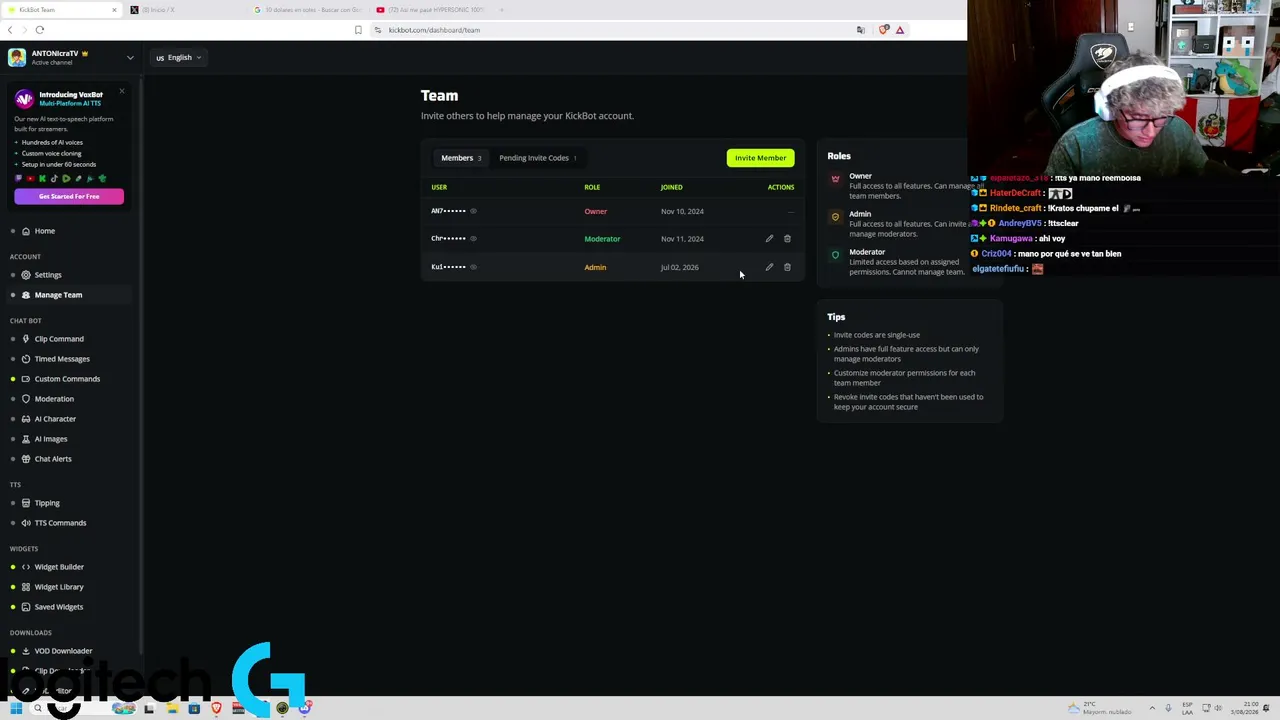Switch to the YouTube HYPERSONIC browser tab
Viewport: 1280px width, 720px height.
[x=432, y=10]
